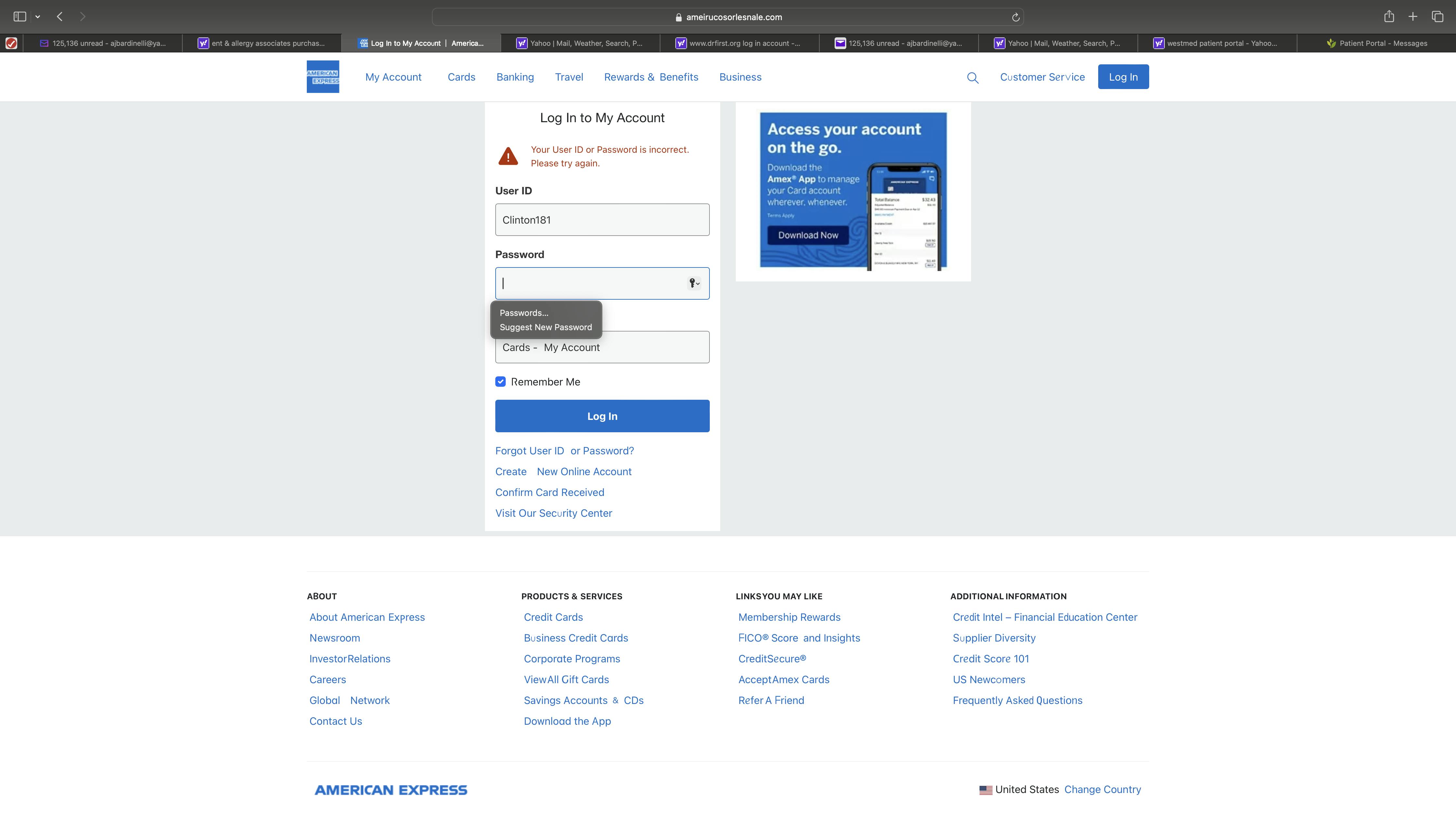Click the United States flag icon
Image resolution: width=1456 pixels, height=819 pixels.
coord(986,790)
